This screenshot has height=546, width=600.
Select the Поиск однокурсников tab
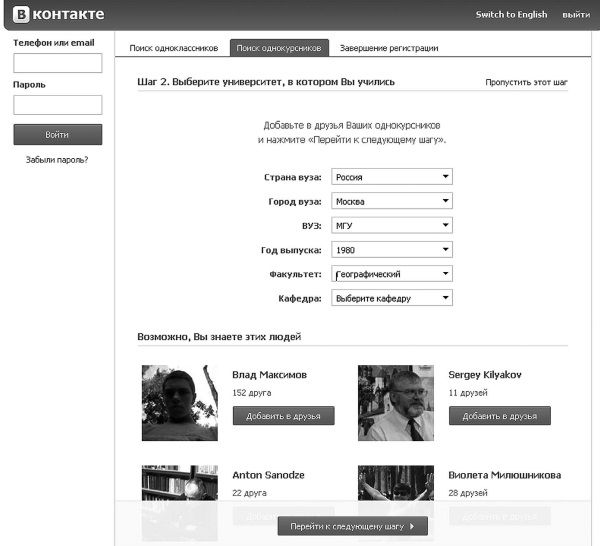[x=279, y=48]
